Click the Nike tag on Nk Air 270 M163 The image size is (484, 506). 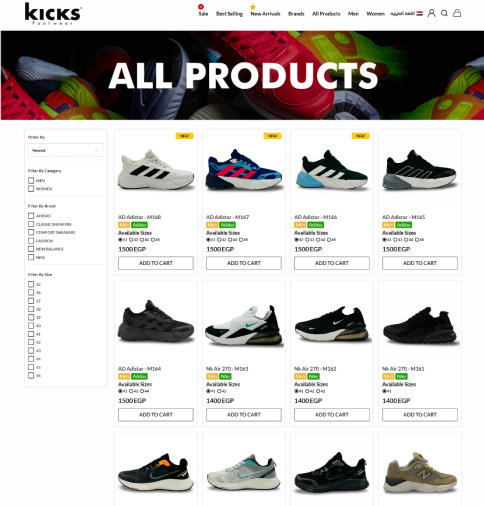click(x=225, y=376)
